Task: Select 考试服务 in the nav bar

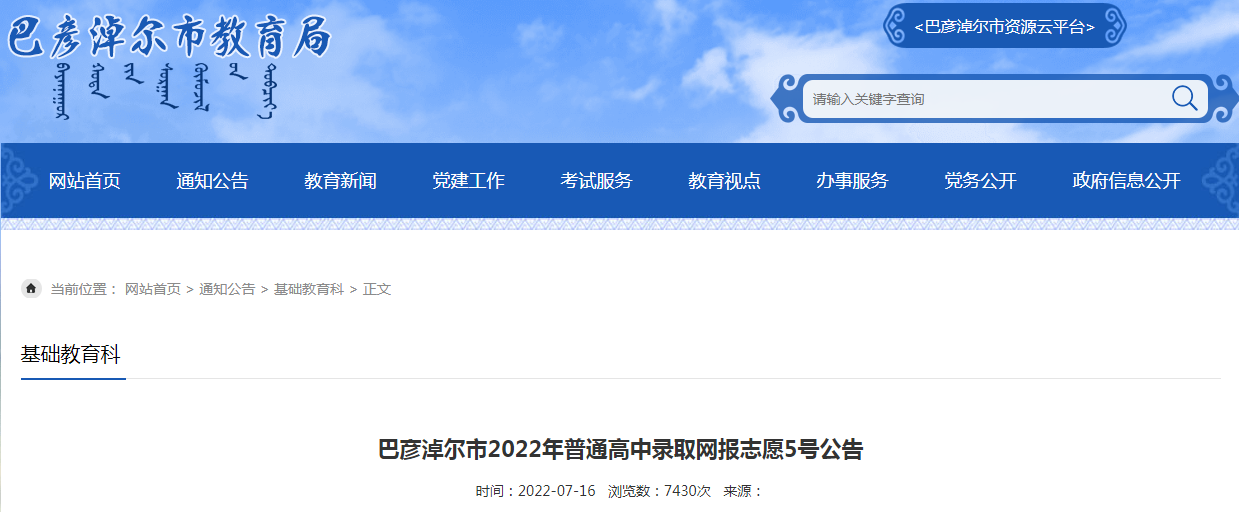Action: [x=597, y=181]
